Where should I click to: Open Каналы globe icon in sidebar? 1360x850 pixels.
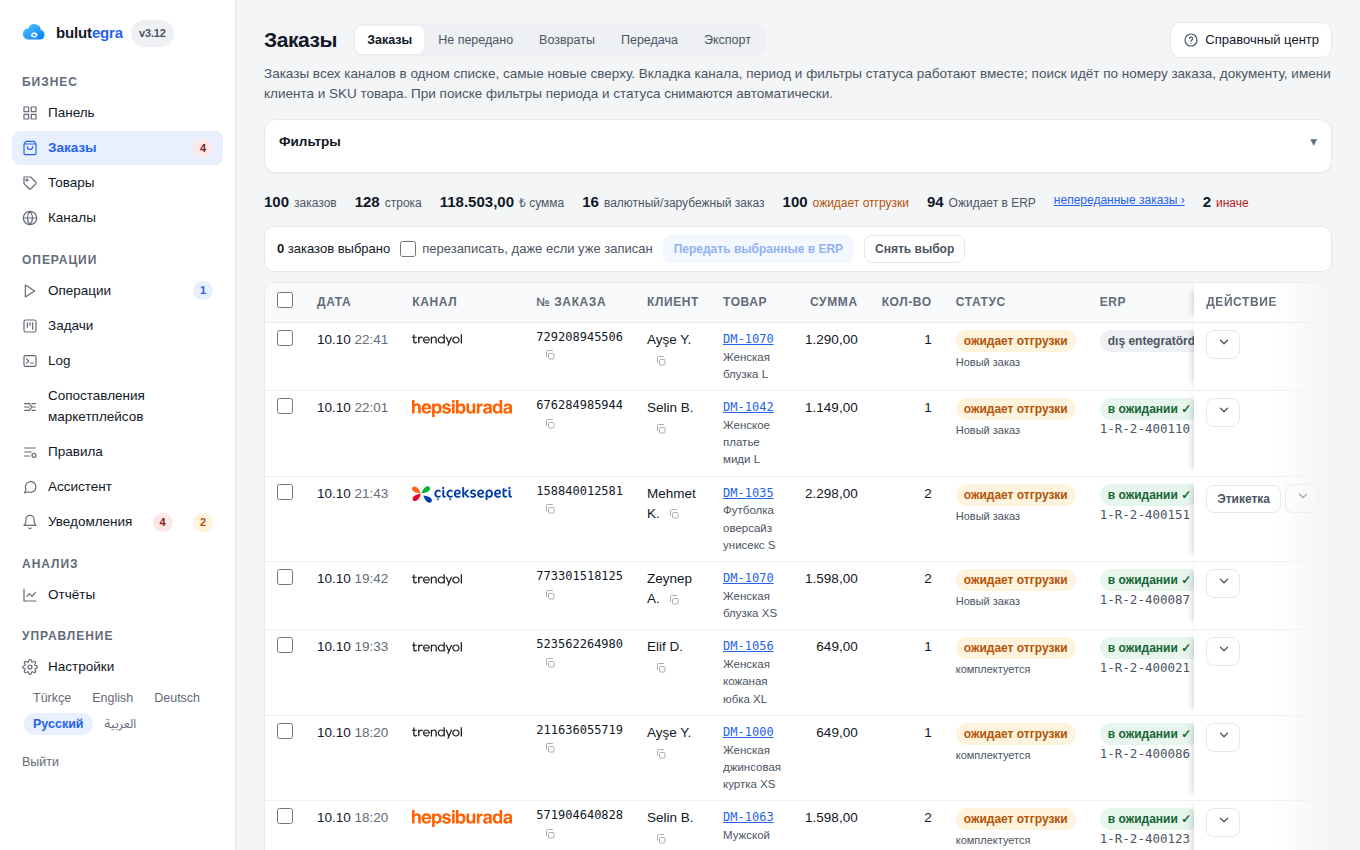coord(30,218)
